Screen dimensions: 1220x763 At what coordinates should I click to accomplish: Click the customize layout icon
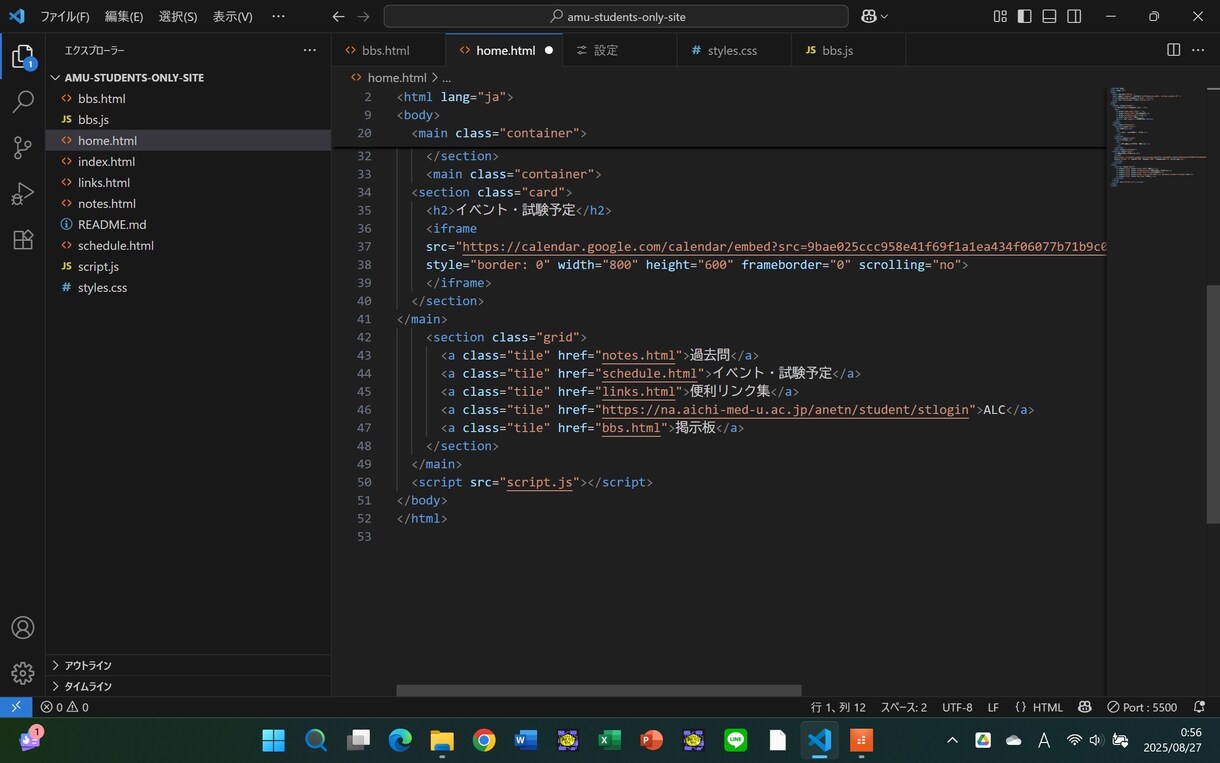1000,16
